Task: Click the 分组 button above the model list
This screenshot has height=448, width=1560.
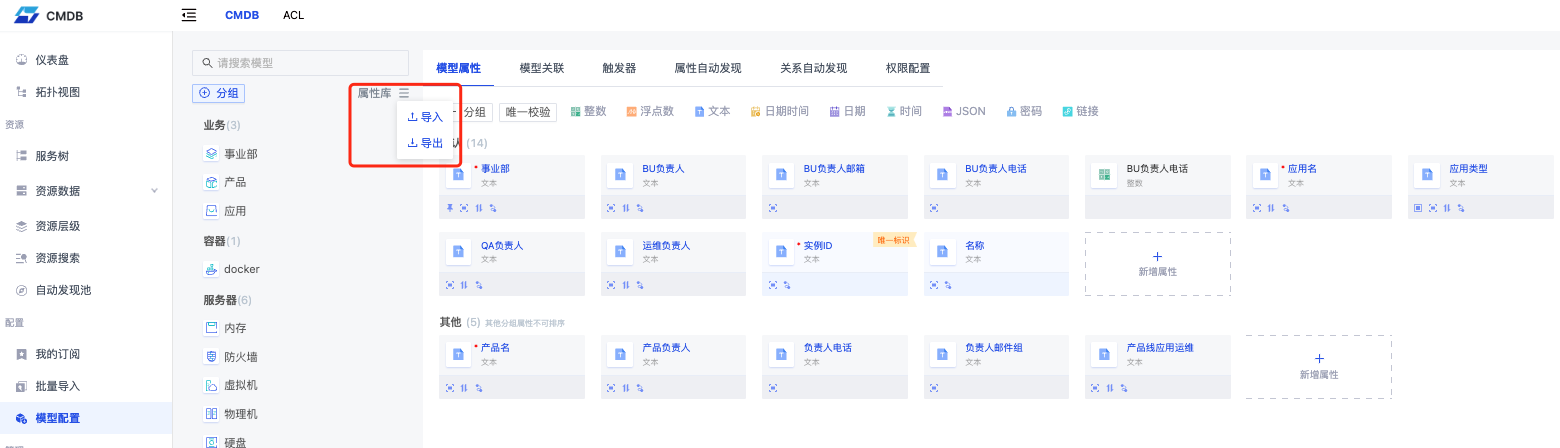Action: [x=219, y=93]
